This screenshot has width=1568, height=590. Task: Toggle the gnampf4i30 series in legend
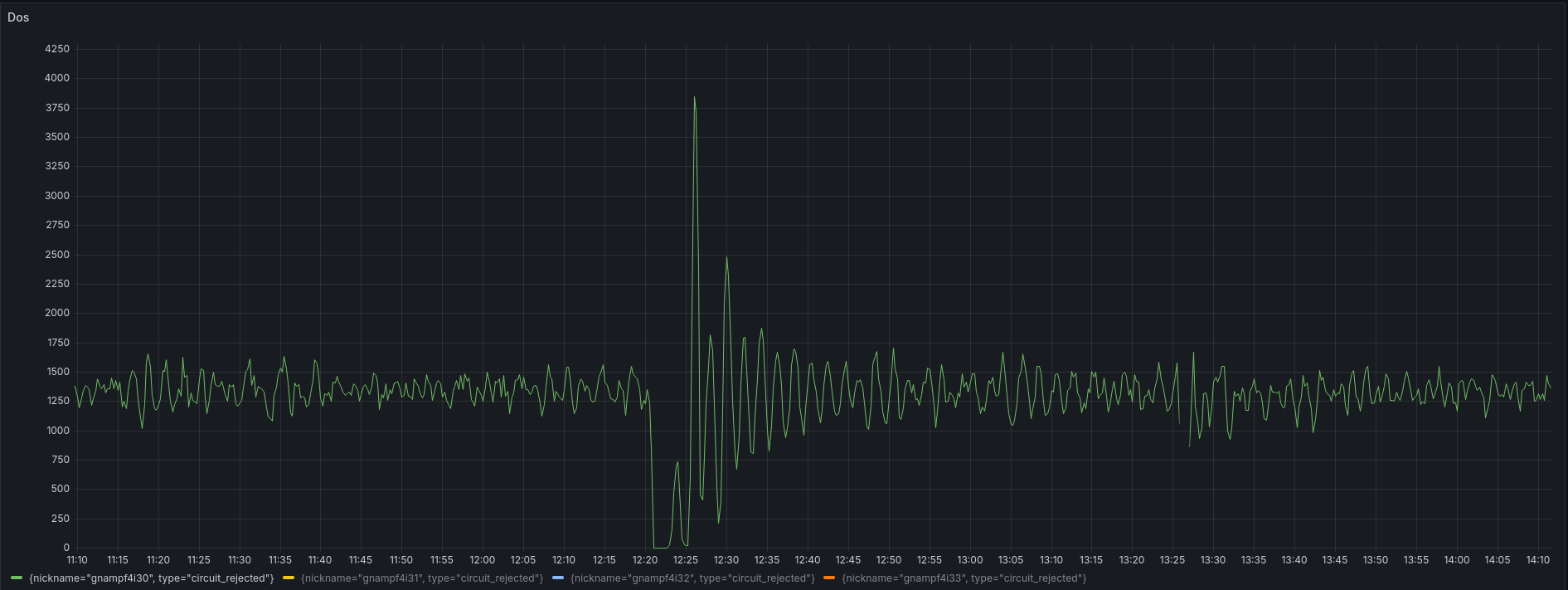click(151, 578)
